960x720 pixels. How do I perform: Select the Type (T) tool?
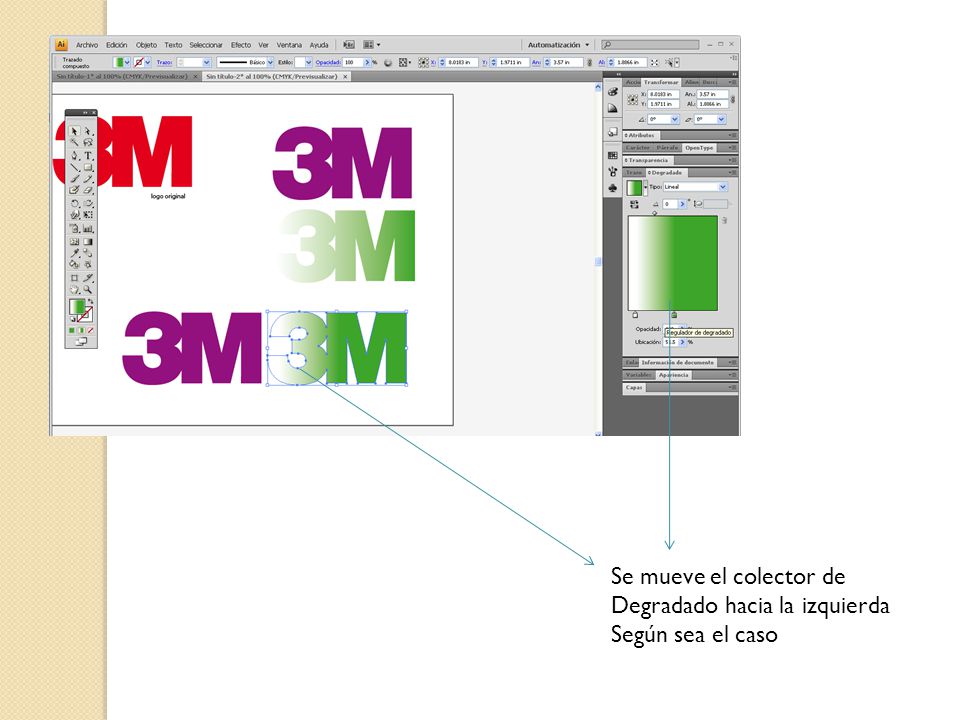88,155
